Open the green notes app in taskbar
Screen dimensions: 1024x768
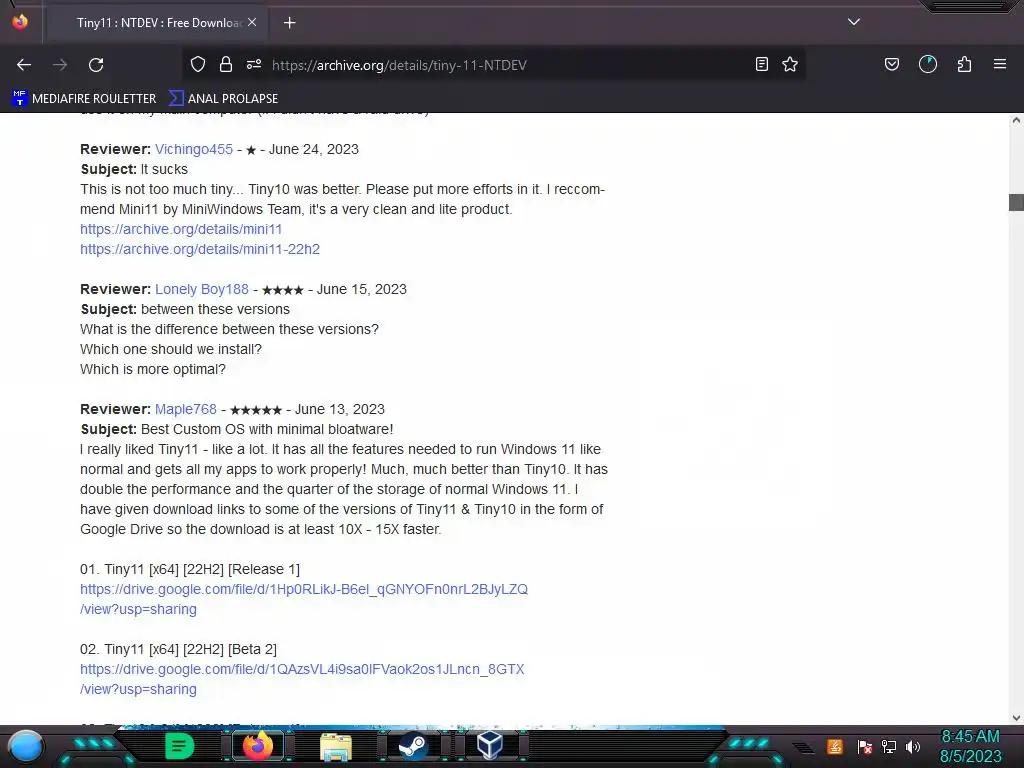click(179, 746)
